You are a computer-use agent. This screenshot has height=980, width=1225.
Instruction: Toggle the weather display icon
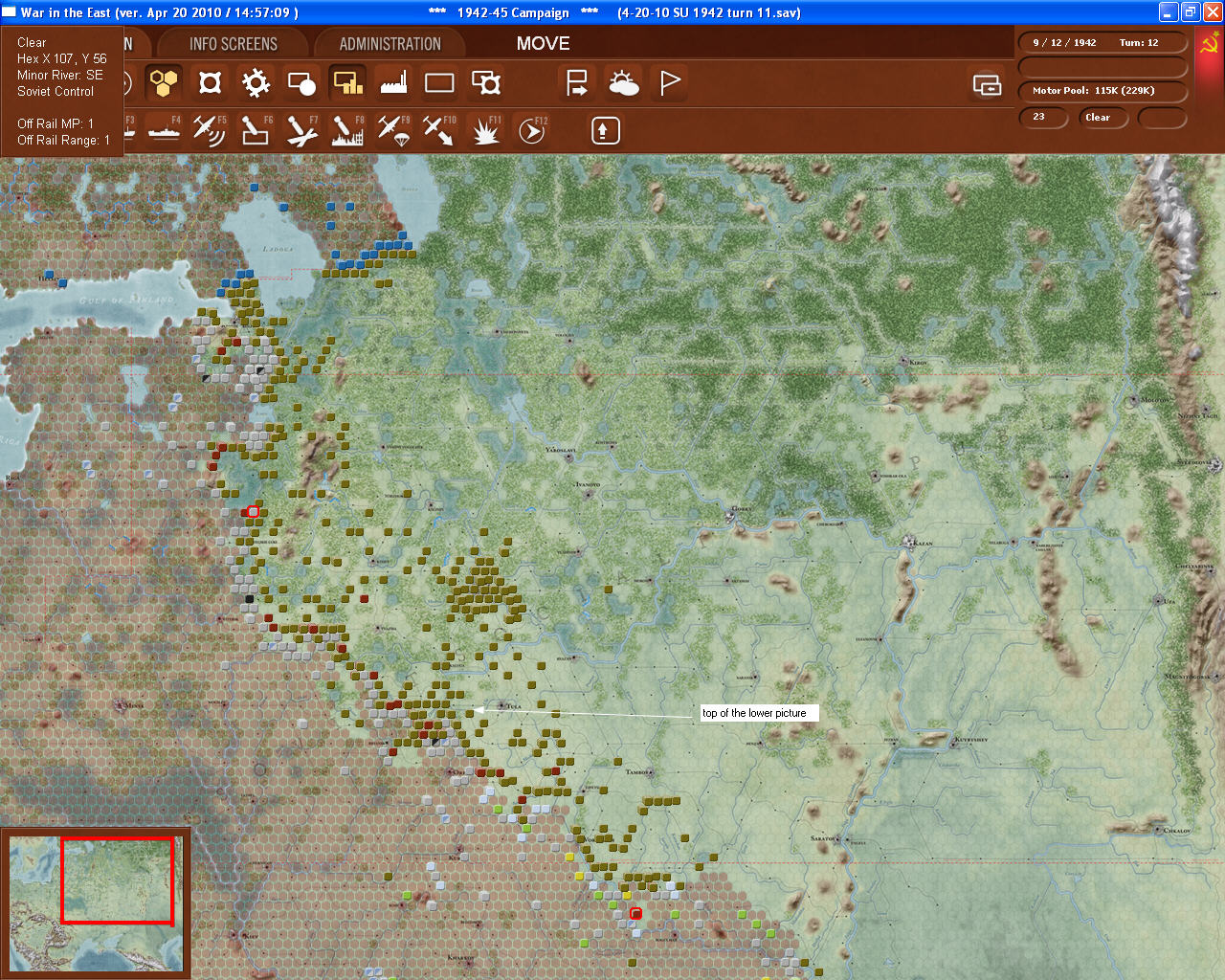coord(624,83)
